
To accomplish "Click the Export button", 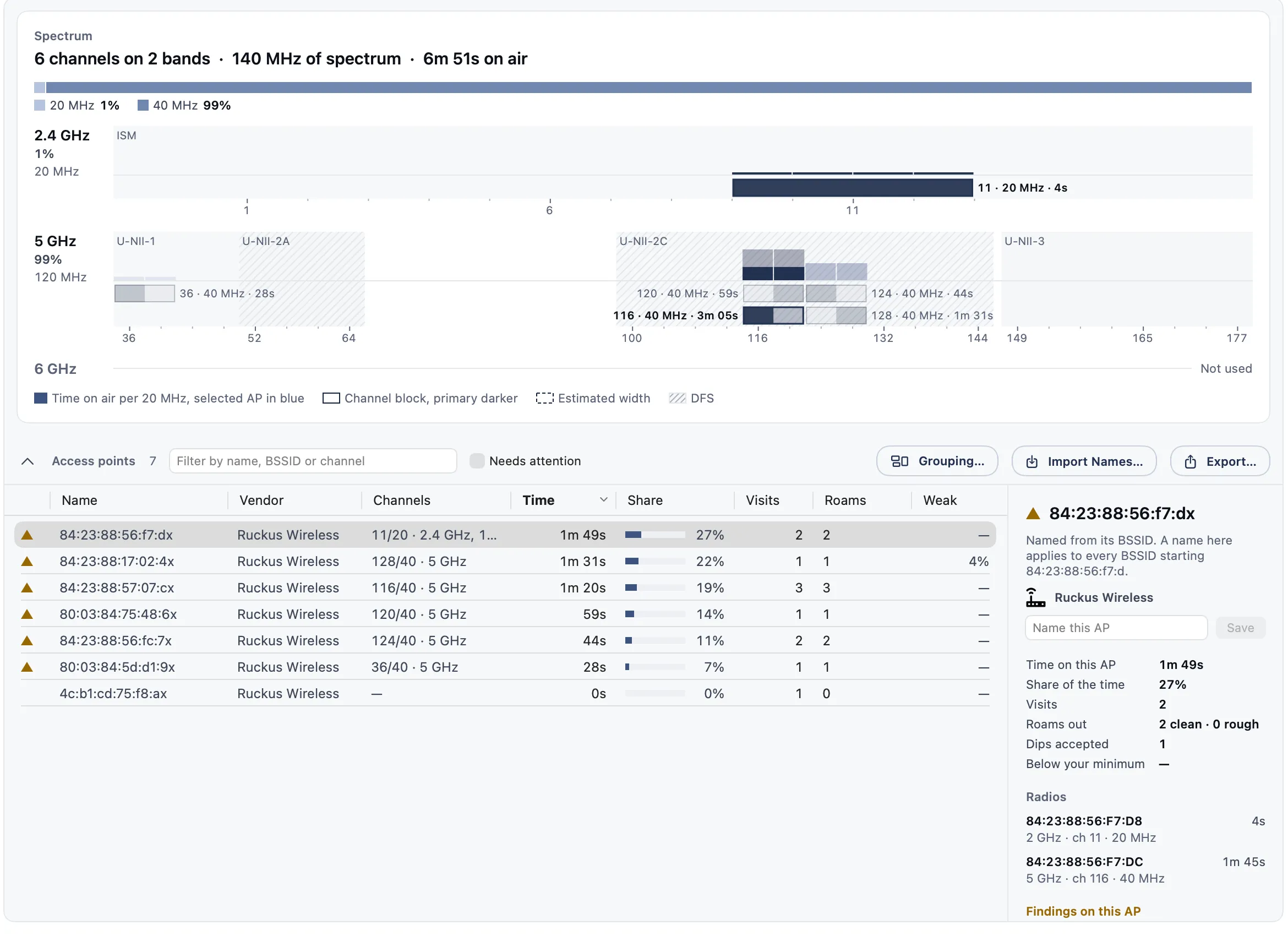I will tap(1220, 461).
